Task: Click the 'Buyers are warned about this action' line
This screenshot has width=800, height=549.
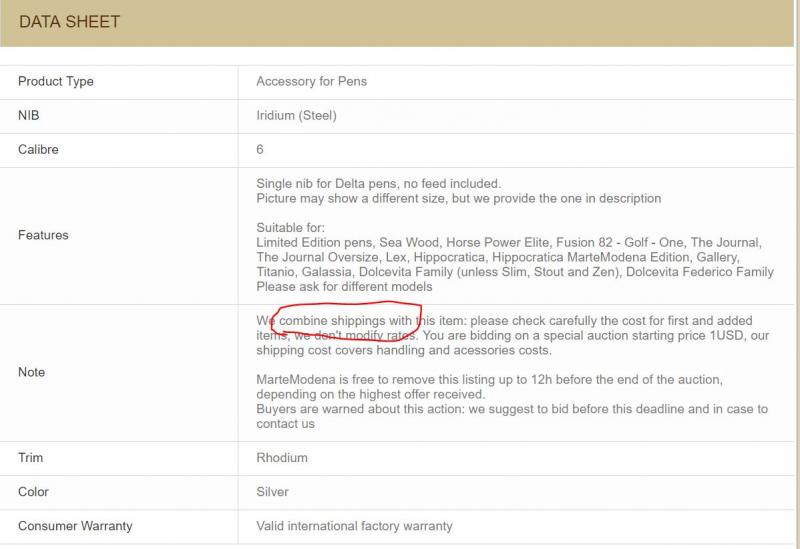Action: pos(511,409)
